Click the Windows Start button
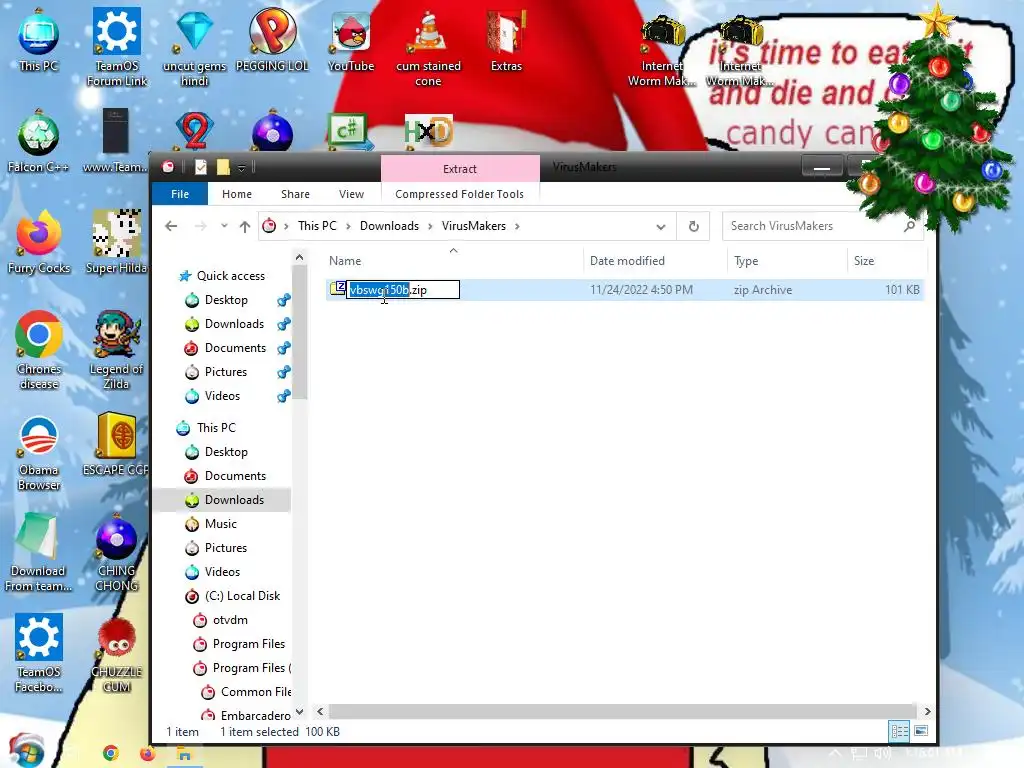The image size is (1024, 768). 26,750
